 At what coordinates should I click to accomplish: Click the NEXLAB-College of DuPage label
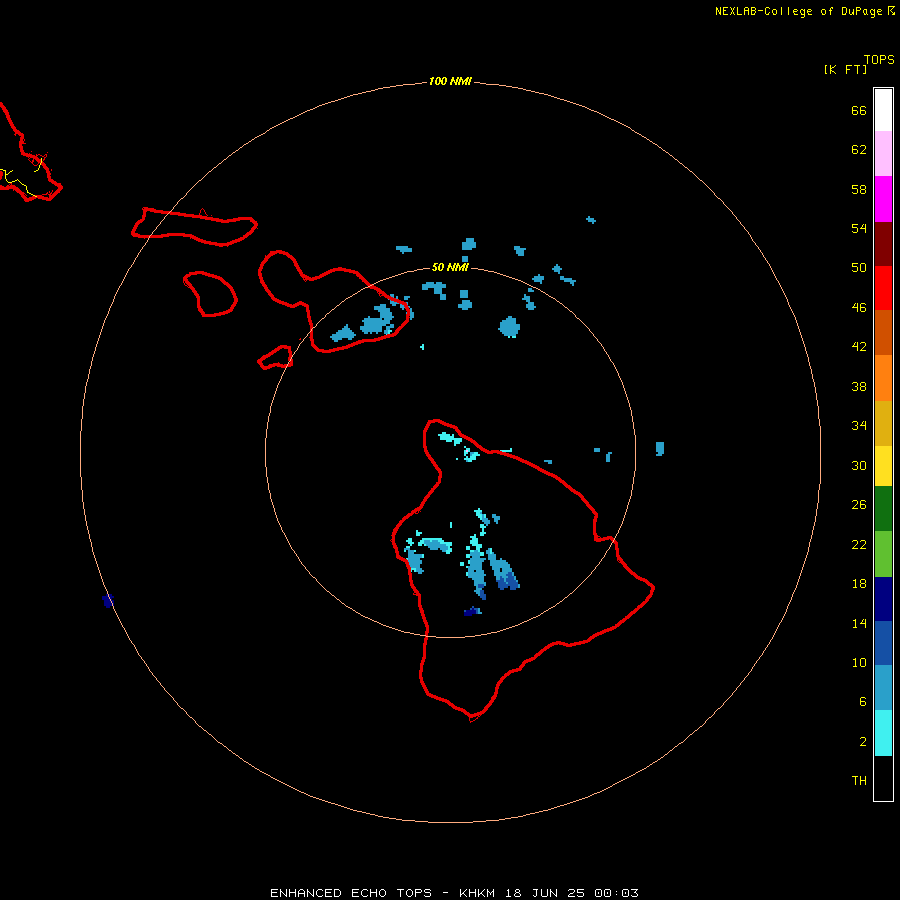(798, 11)
